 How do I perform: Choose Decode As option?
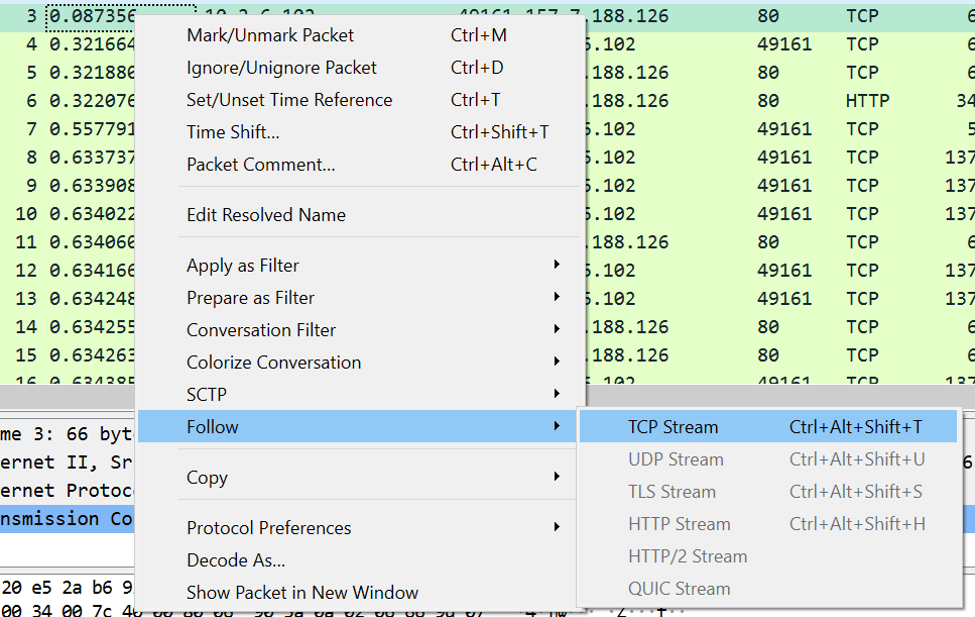click(235, 560)
